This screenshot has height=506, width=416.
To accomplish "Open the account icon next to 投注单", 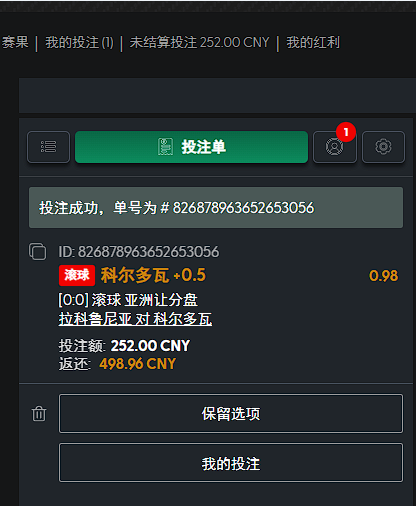I will pos(335,147).
